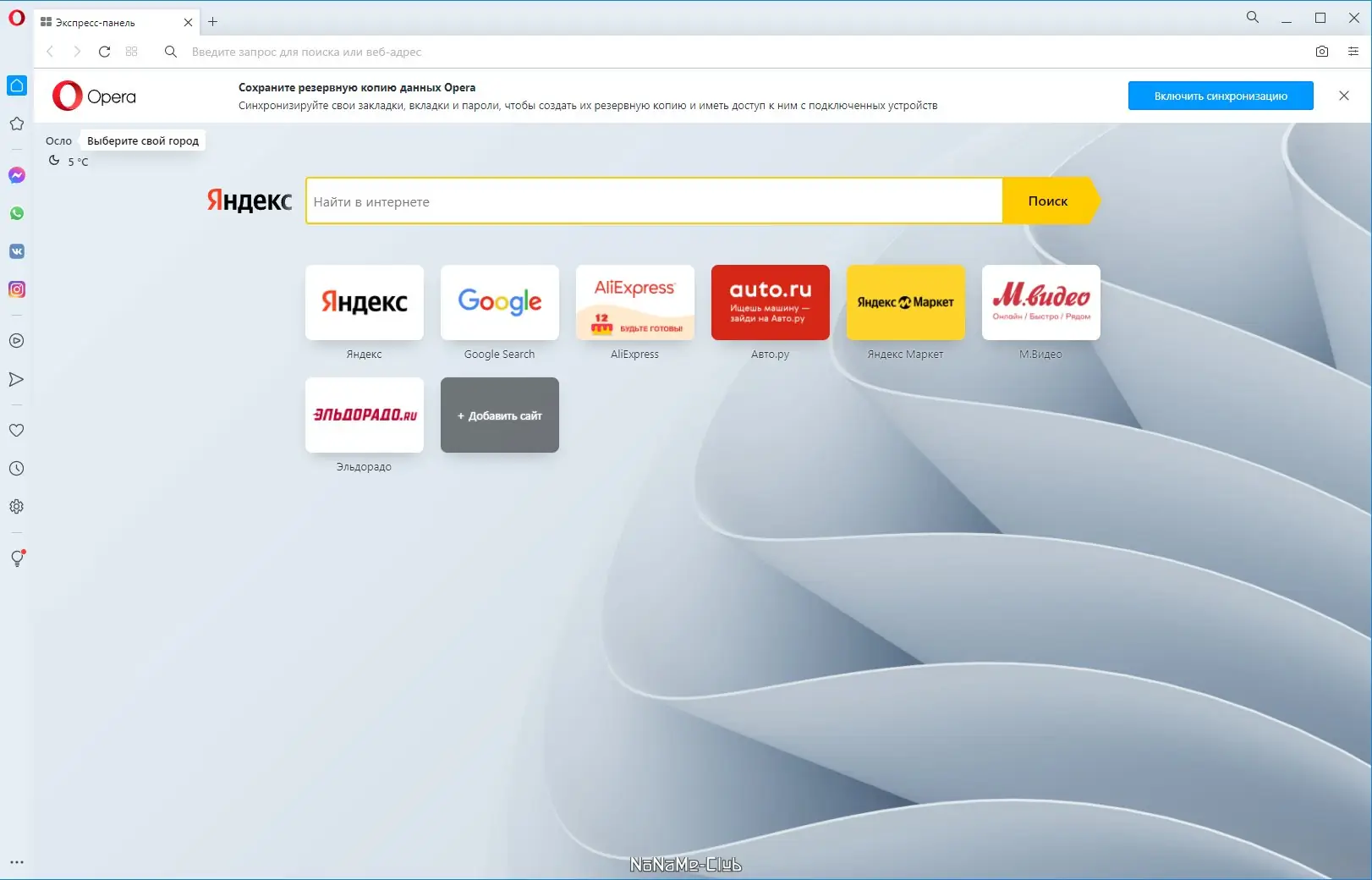Image resolution: width=1372 pixels, height=880 pixels.
Task: Search open tabs with the magnifier icon
Action: tap(1253, 17)
